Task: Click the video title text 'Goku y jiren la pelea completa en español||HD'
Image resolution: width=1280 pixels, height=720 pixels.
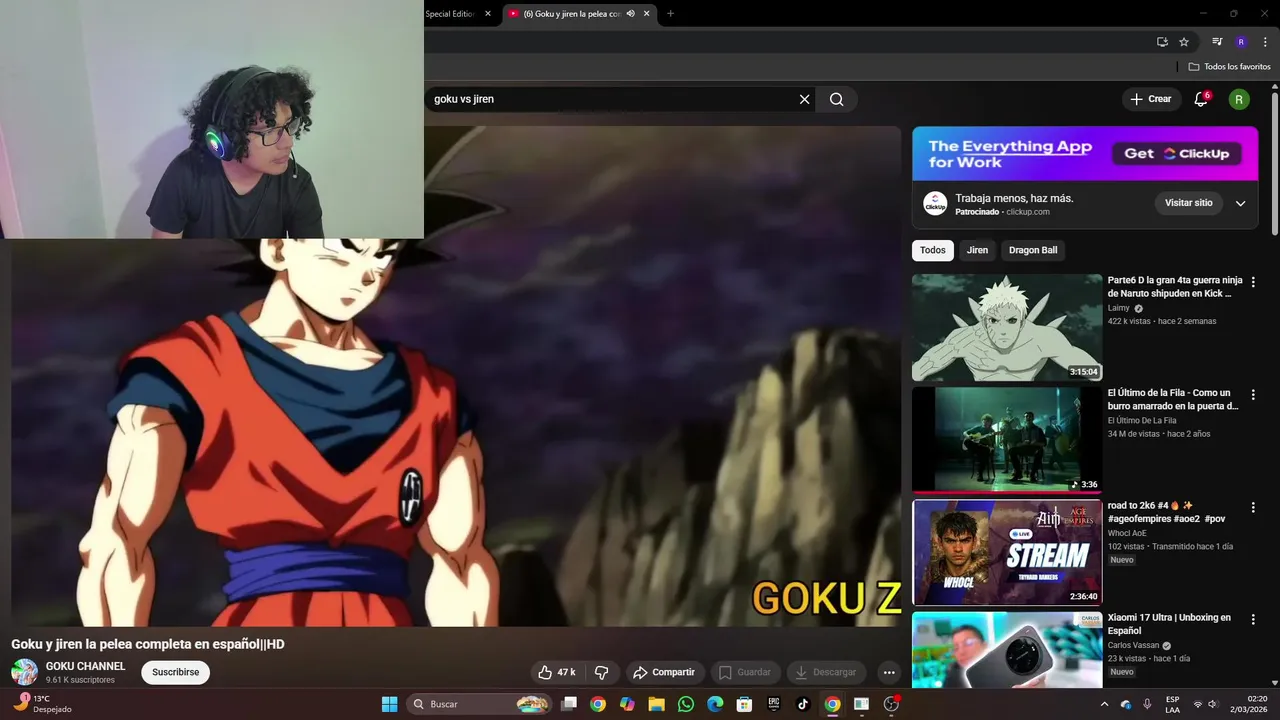Action: pyautogui.click(x=148, y=644)
